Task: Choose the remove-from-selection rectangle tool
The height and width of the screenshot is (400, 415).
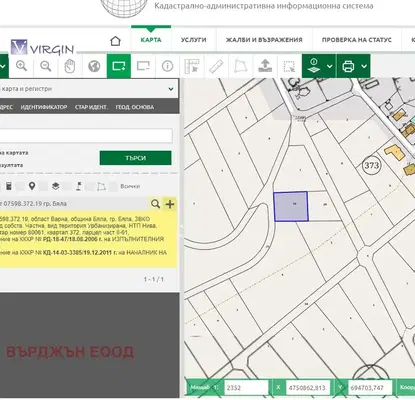Action: (143, 66)
